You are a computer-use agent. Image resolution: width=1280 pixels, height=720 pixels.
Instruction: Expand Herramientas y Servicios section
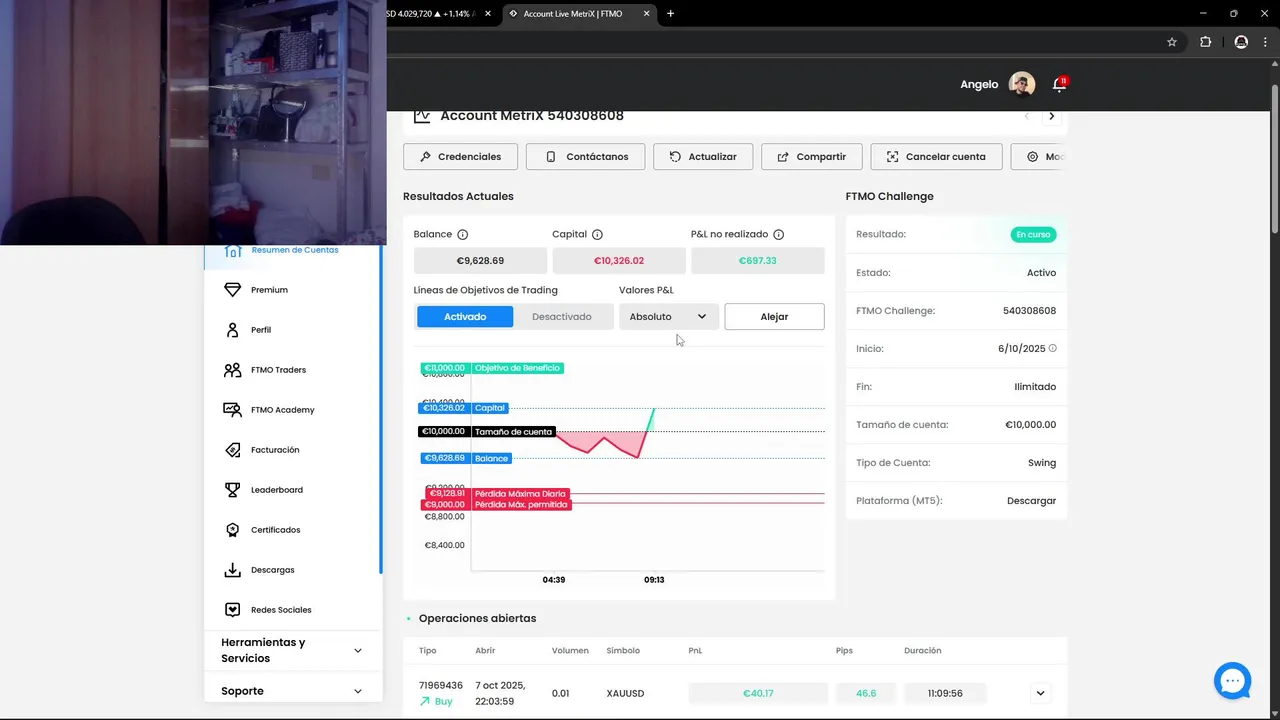292,650
